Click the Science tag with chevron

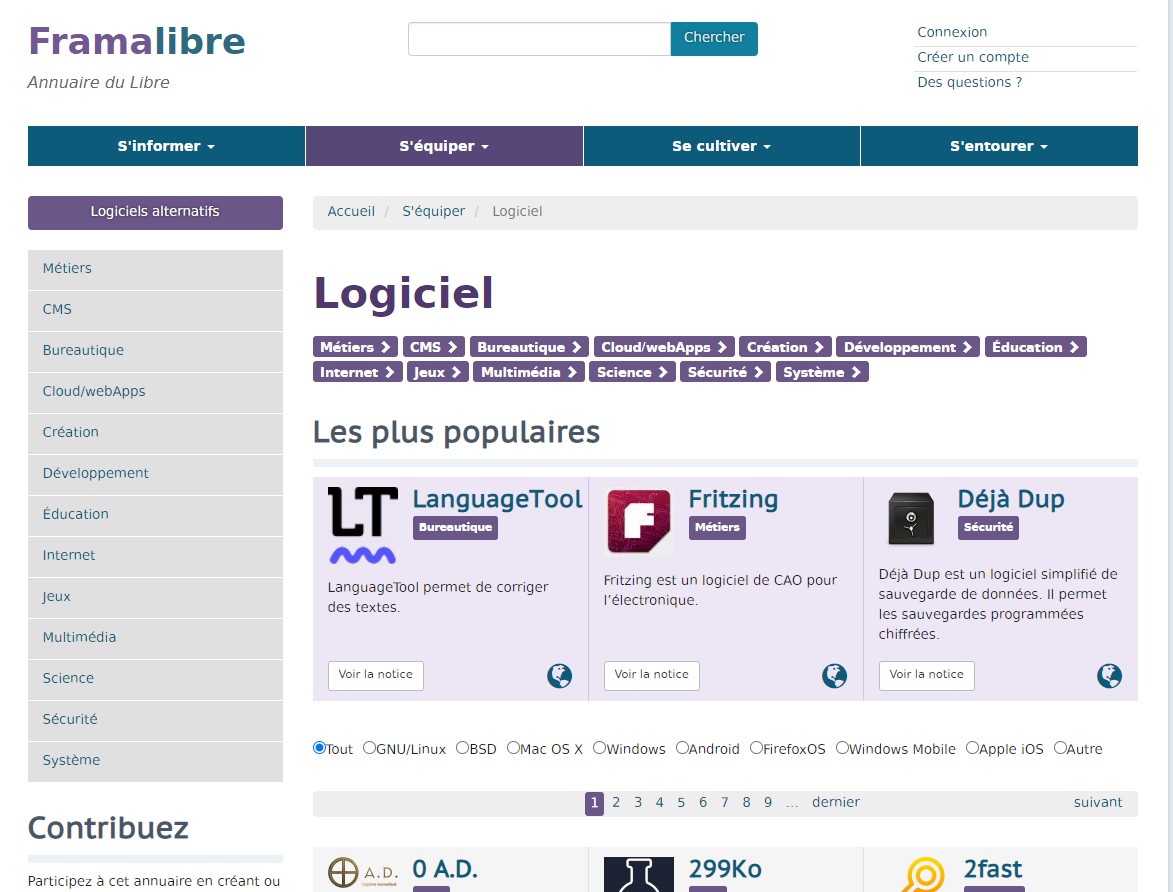[x=633, y=372]
